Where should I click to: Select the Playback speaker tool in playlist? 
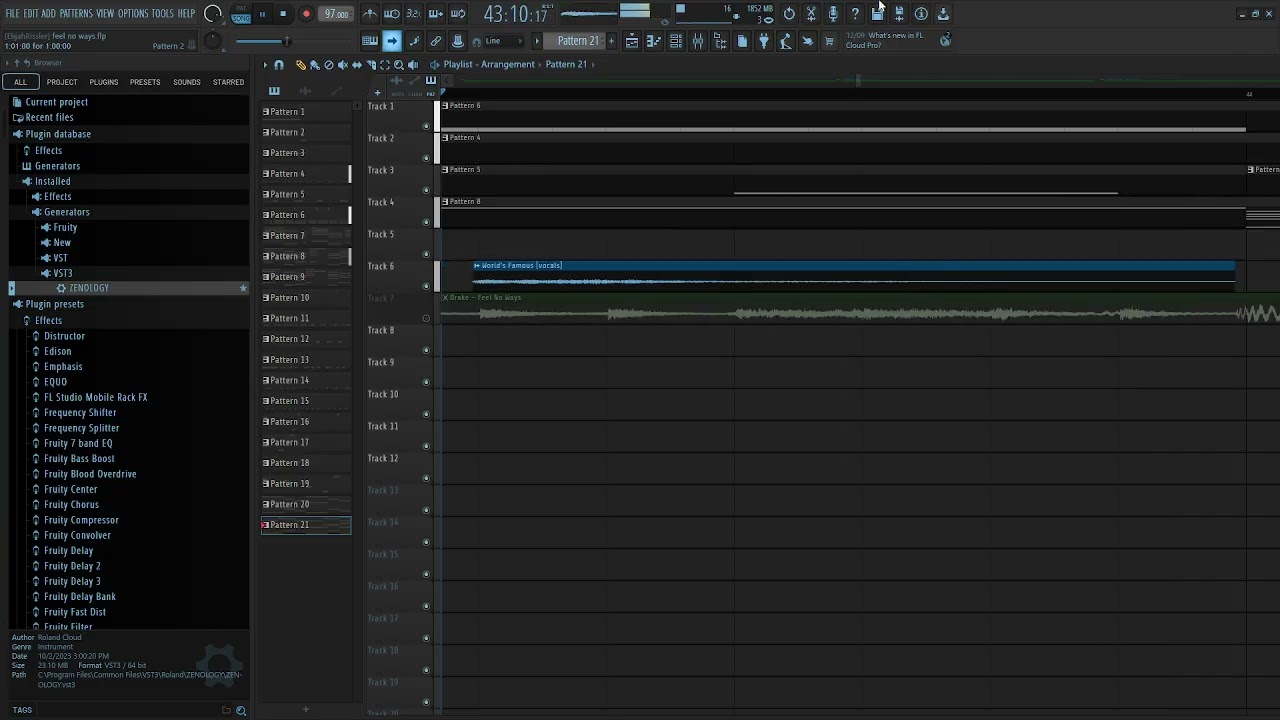point(412,65)
